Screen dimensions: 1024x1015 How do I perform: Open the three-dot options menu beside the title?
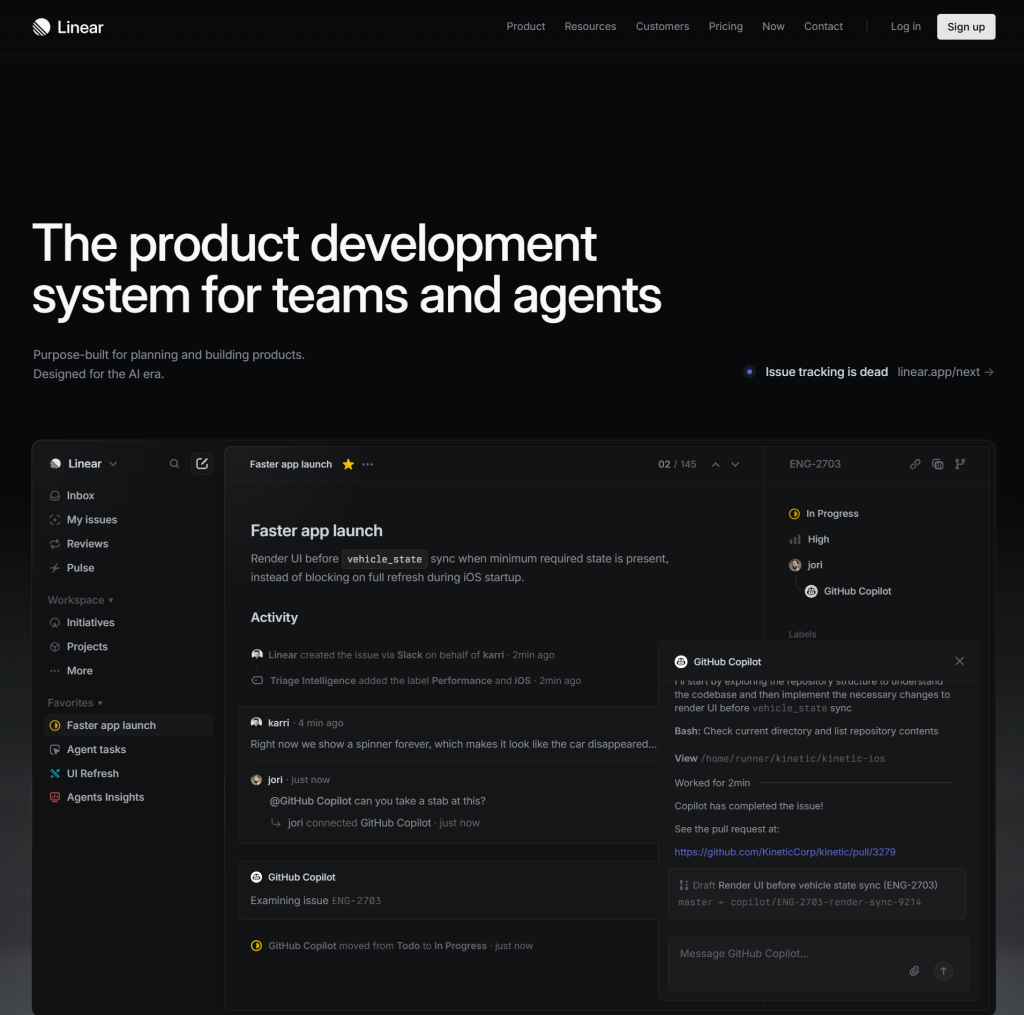click(x=368, y=464)
